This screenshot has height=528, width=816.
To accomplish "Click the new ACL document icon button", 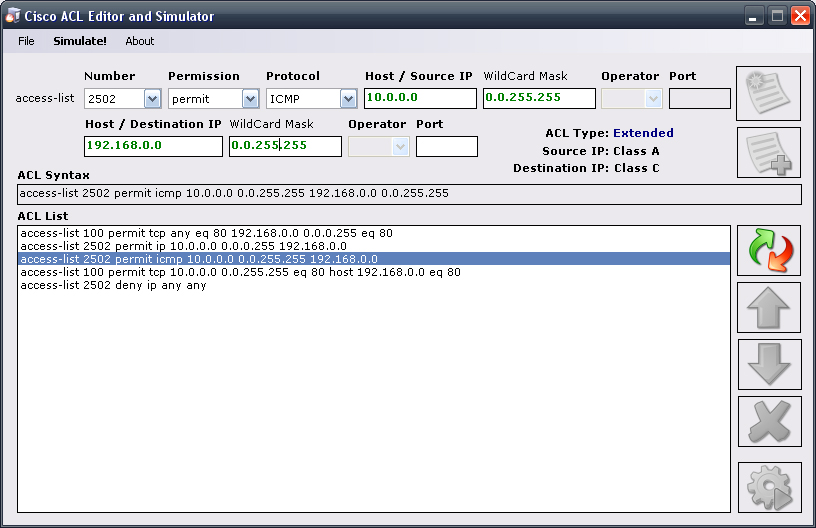I will click(768, 94).
